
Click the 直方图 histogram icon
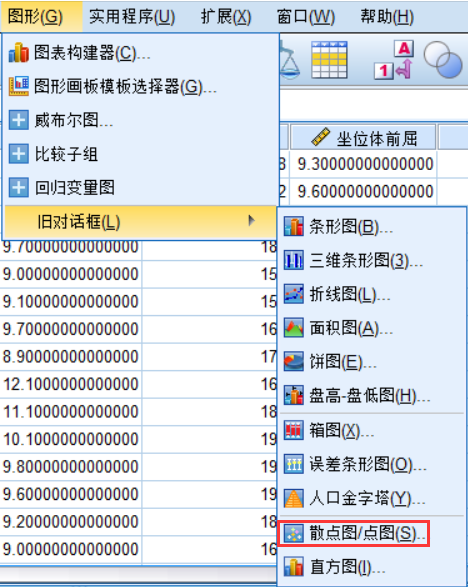click(294, 567)
